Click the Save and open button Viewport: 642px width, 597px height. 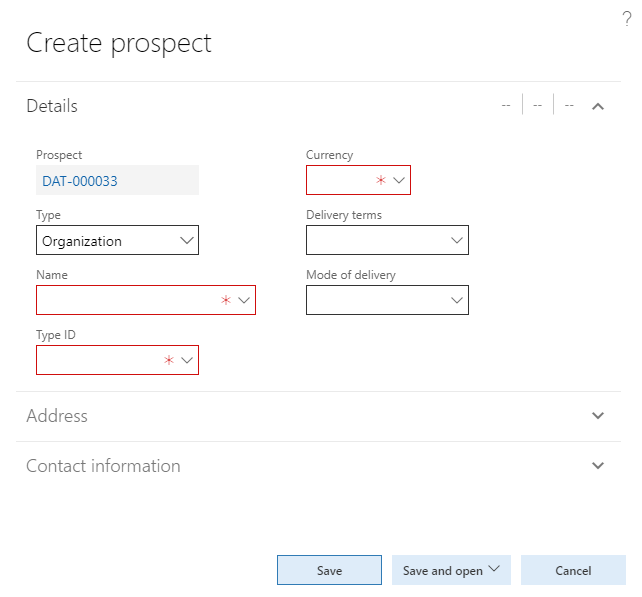pyautogui.click(x=451, y=570)
